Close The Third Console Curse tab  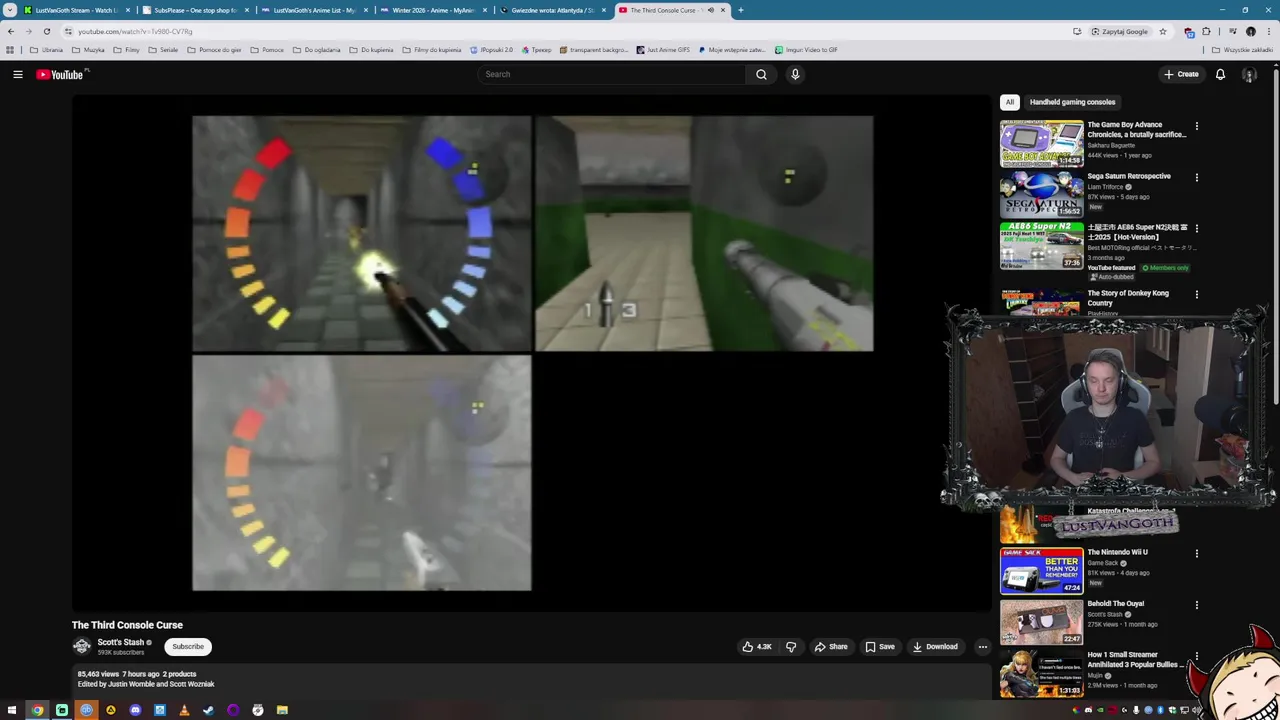click(723, 10)
